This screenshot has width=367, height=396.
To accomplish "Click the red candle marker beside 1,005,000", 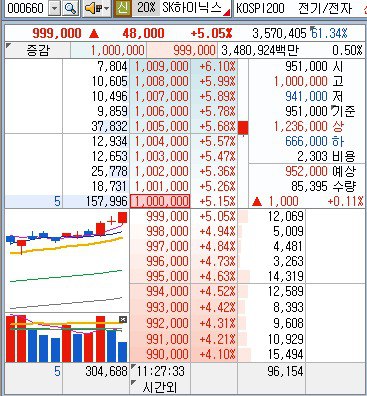I will [x=243, y=128].
